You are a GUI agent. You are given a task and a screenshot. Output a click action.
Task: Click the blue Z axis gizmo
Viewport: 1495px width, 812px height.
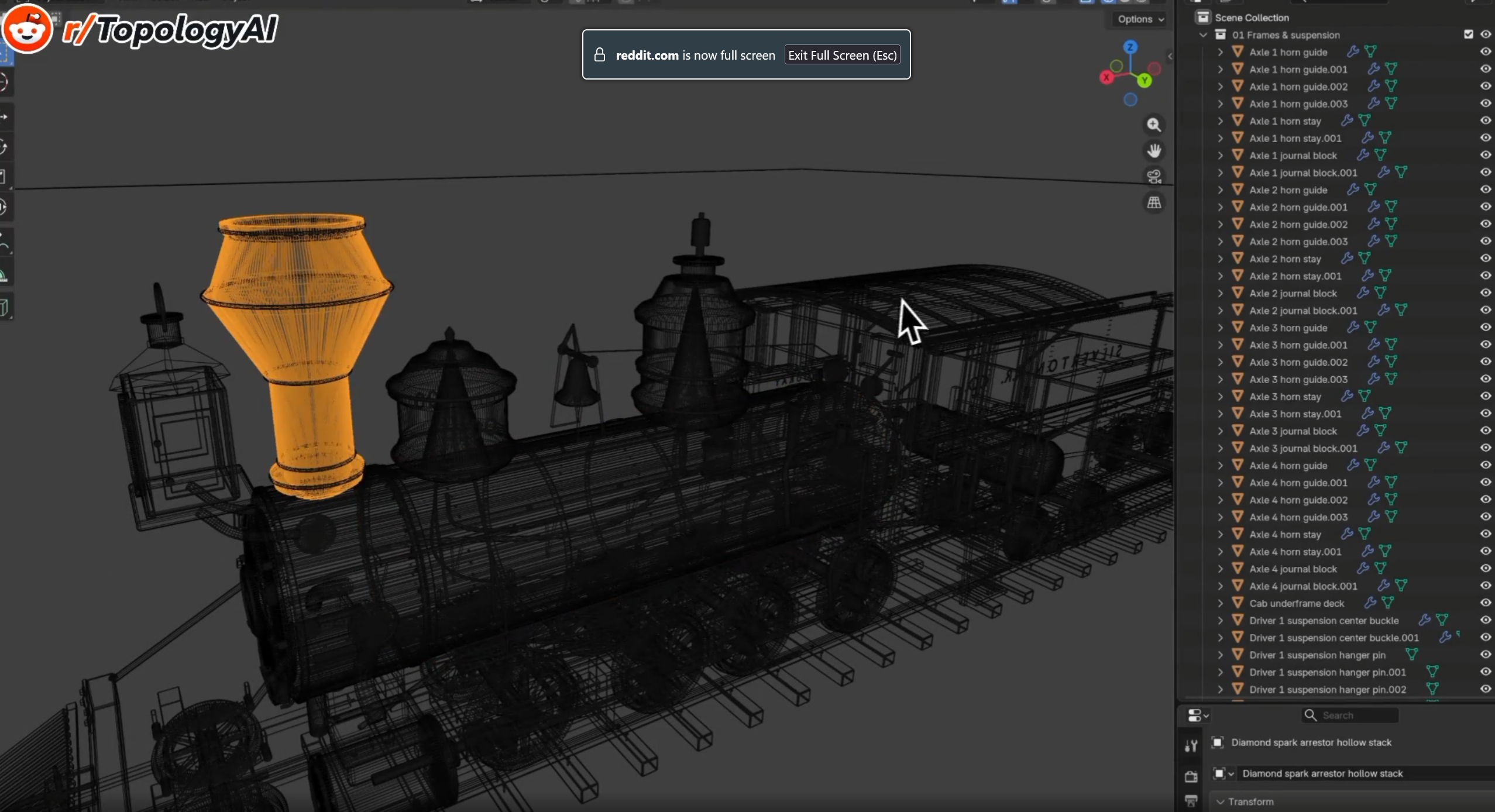coord(1130,47)
